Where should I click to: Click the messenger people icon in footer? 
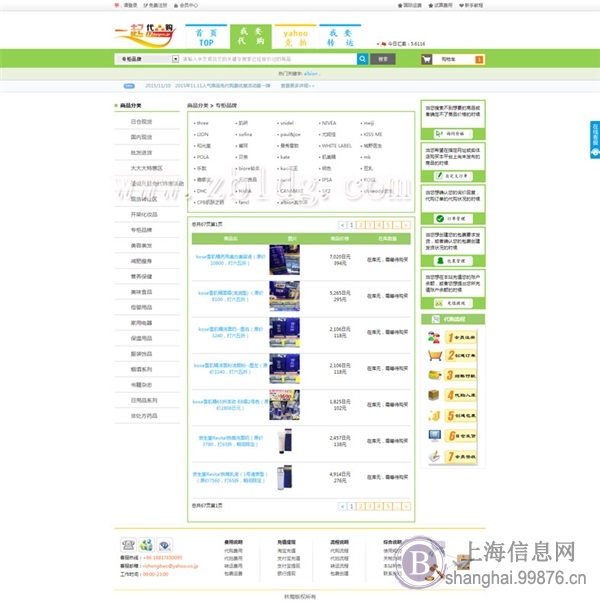(146, 545)
